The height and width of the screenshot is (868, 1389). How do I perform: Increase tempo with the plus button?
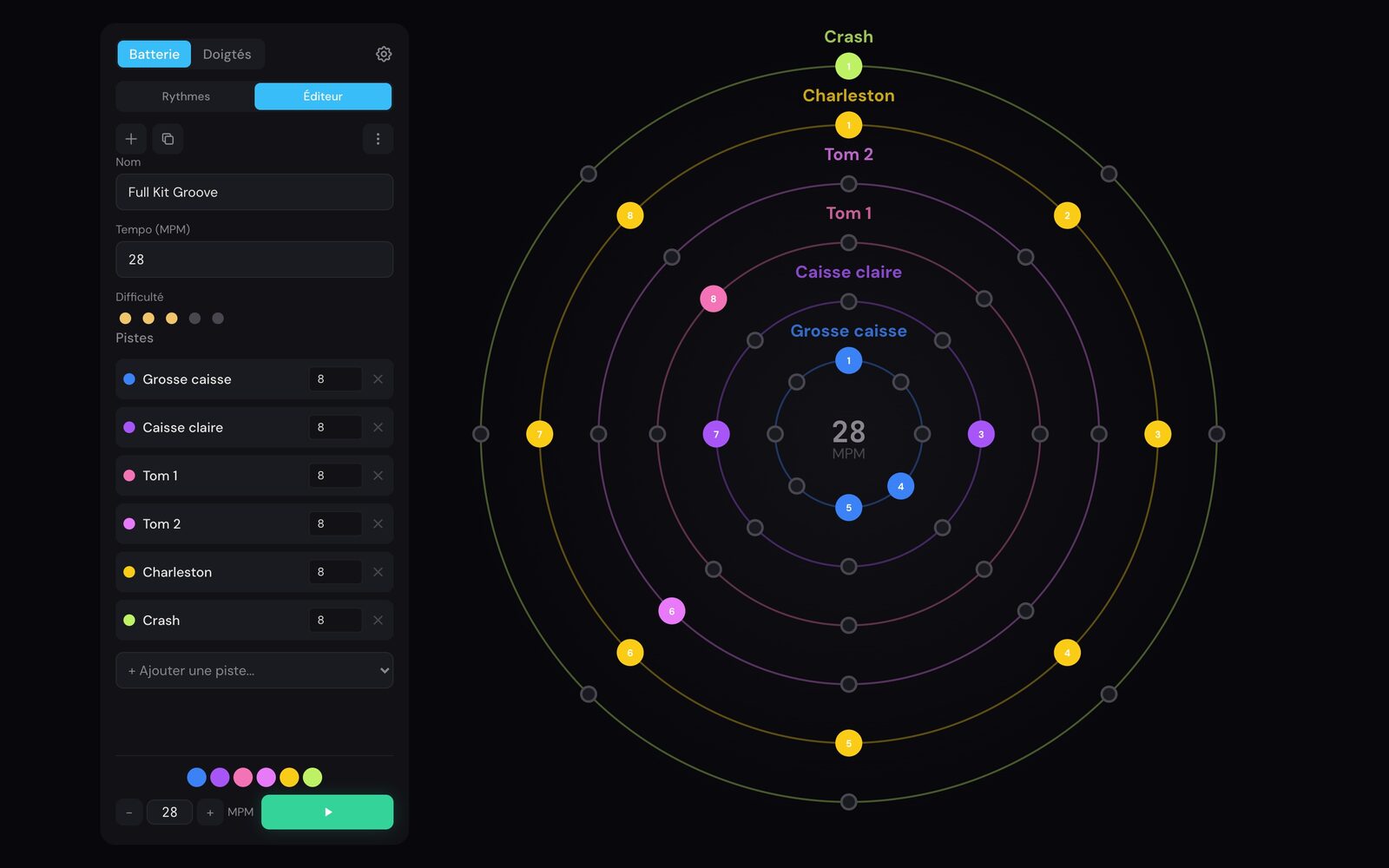point(210,812)
